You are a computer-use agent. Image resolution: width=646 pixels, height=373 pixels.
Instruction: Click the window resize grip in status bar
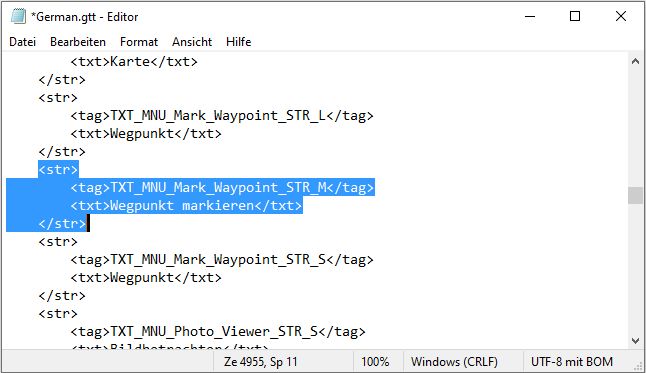pyautogui.click(x=639, y=366)
